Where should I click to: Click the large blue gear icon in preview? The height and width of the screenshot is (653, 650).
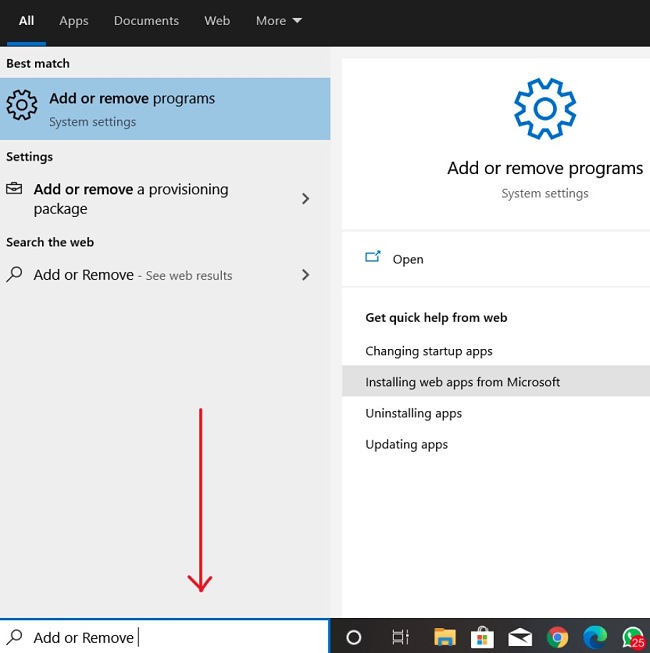(545, 109)
